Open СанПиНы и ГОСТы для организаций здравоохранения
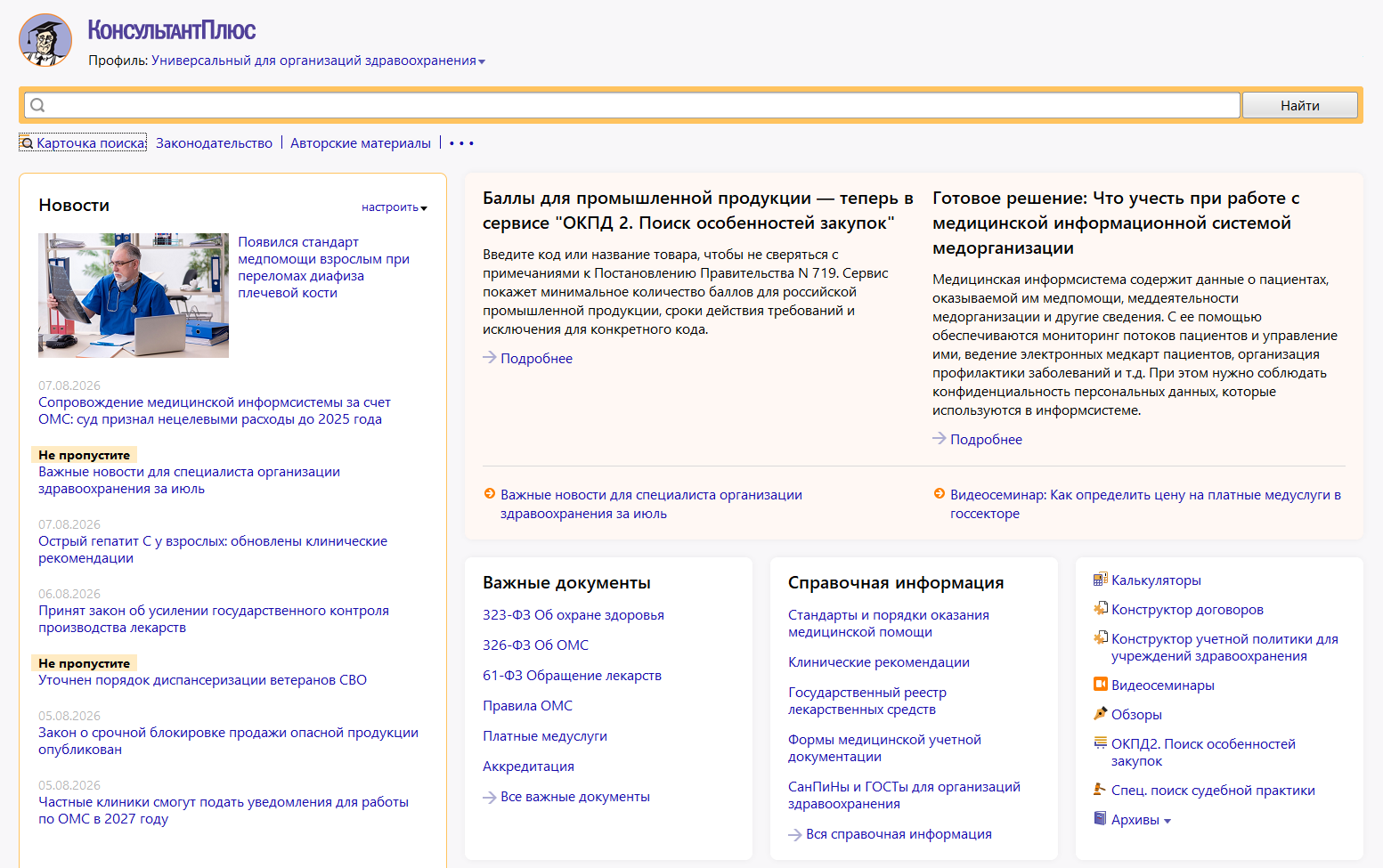This screenshot has width=1383, height=868. [x=904, y=795]
